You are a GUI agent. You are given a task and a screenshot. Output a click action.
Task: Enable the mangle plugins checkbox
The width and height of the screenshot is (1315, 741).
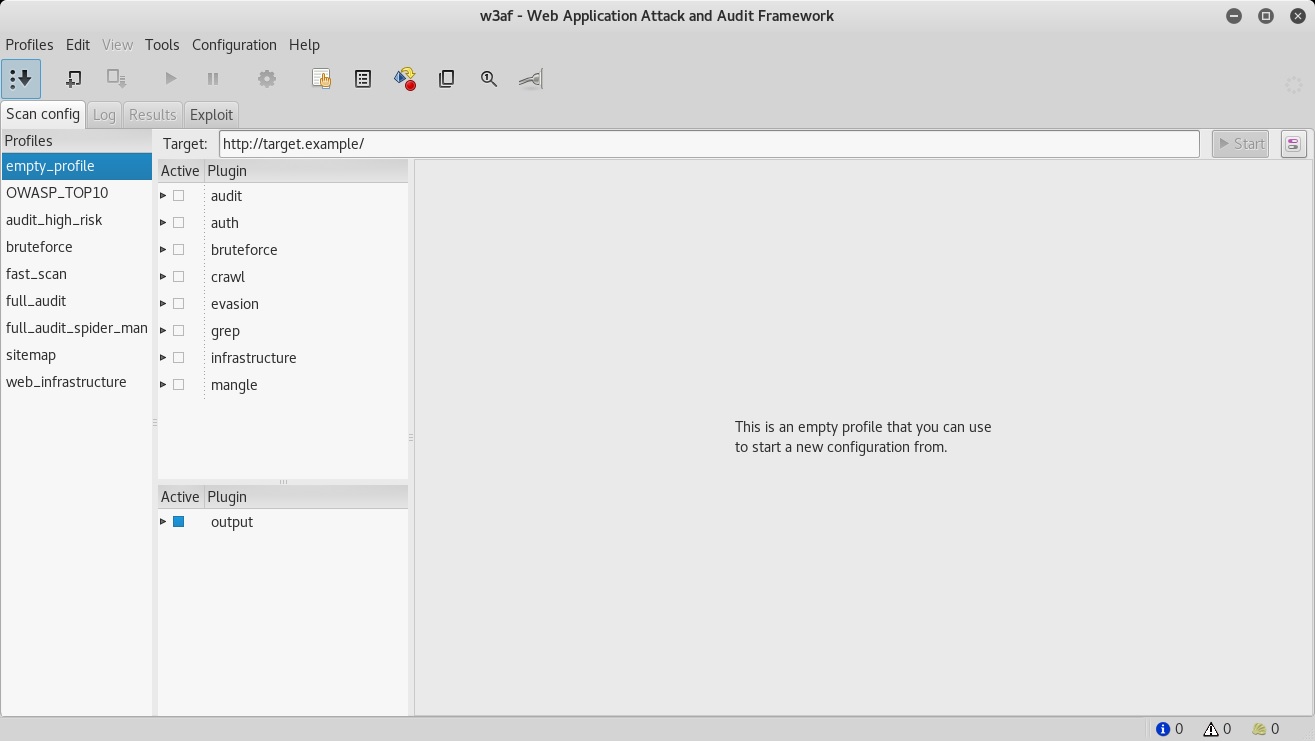coord(179,385)
